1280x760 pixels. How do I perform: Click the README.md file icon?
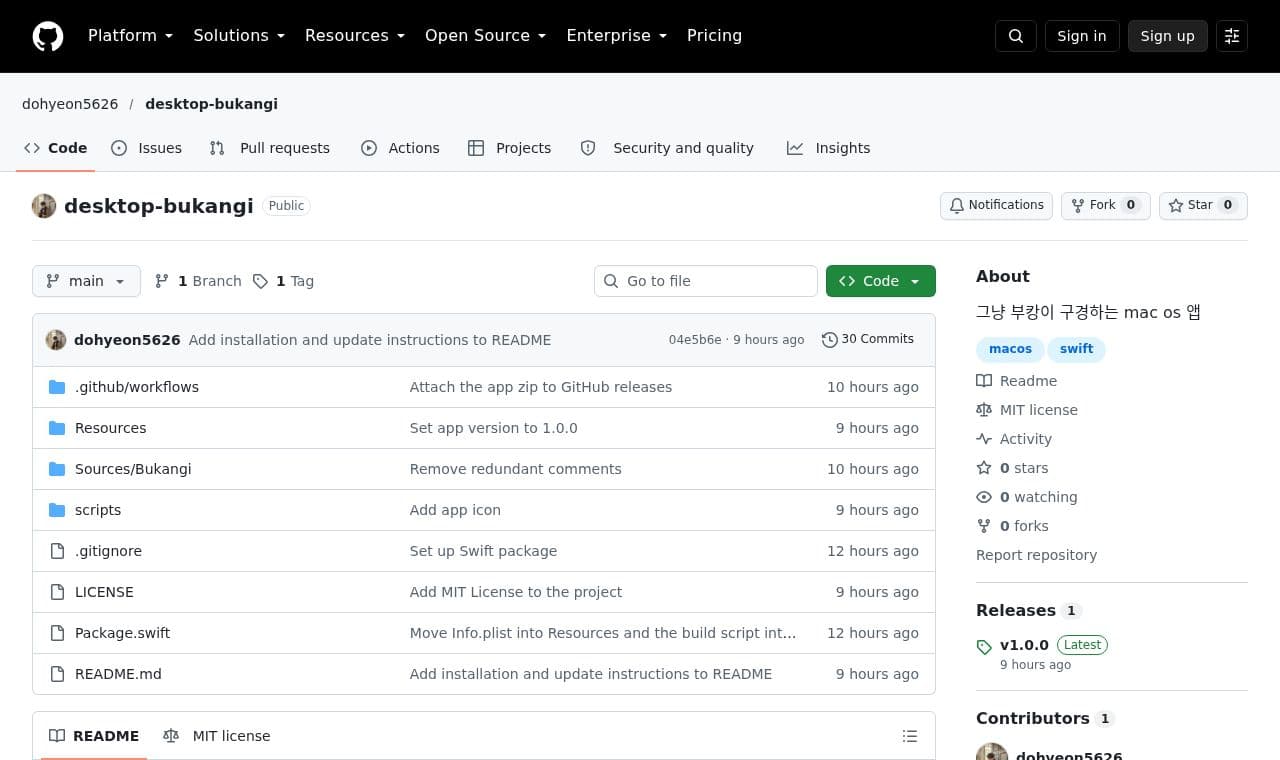coord(57,674)
